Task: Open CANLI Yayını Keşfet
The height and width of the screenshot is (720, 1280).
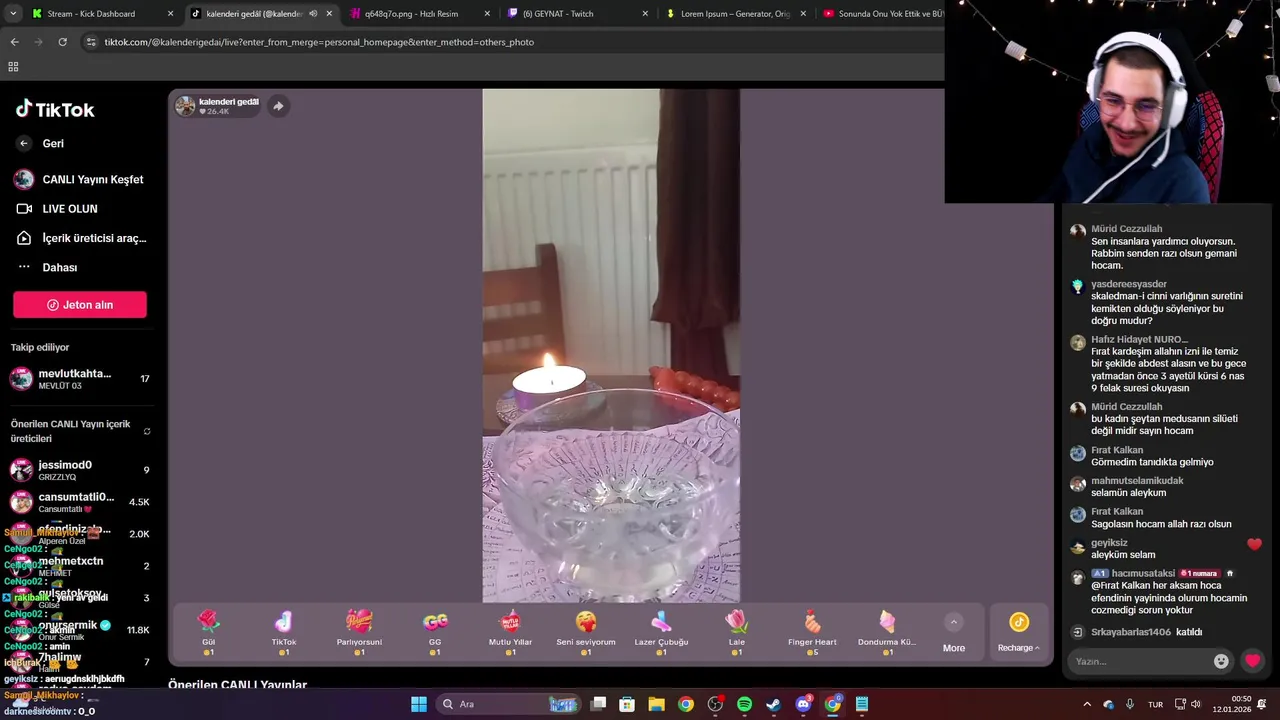Action: (x=80, y=179)
